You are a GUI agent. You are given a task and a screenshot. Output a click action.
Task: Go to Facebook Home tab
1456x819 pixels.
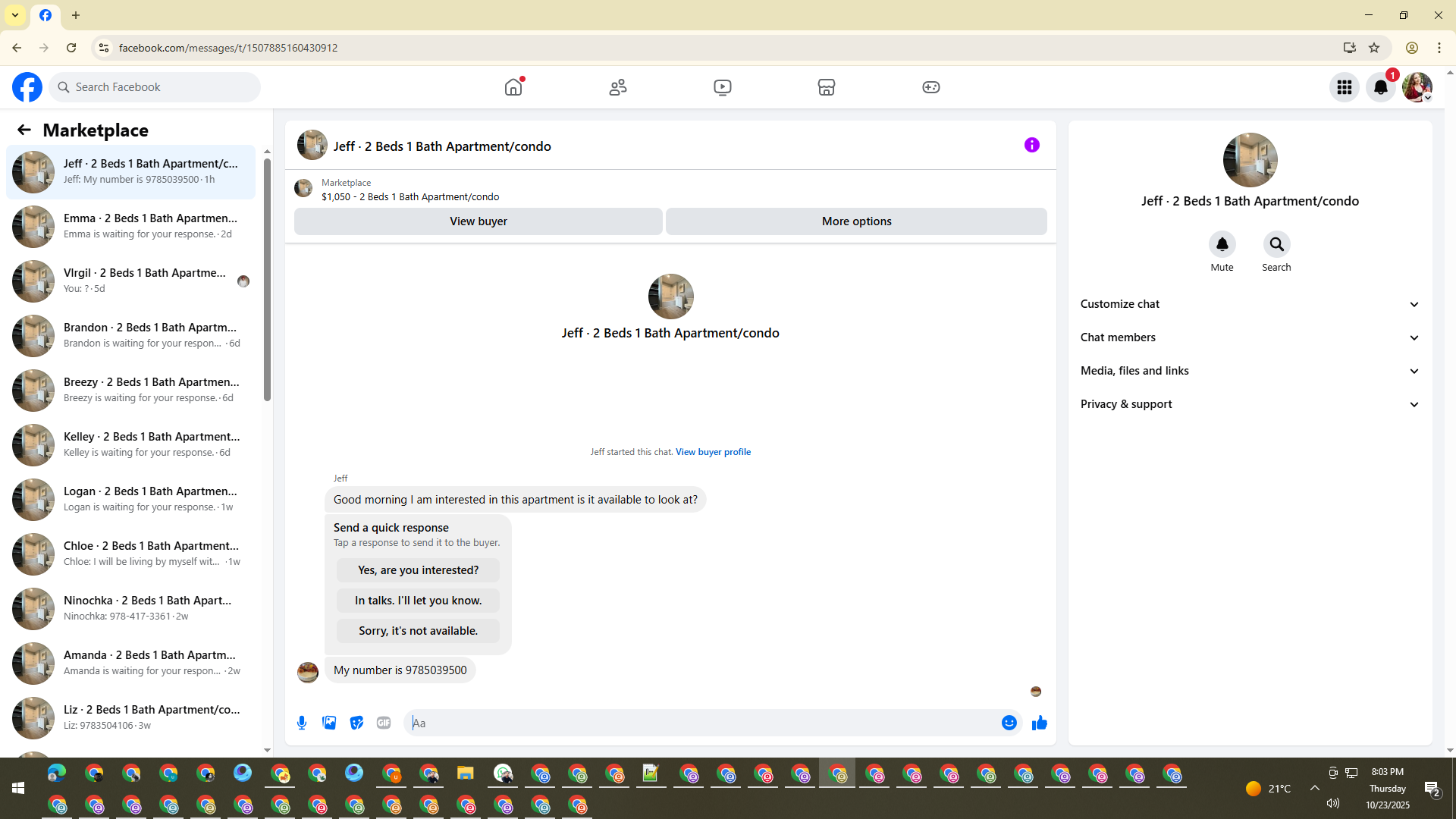tap(513, 87)
